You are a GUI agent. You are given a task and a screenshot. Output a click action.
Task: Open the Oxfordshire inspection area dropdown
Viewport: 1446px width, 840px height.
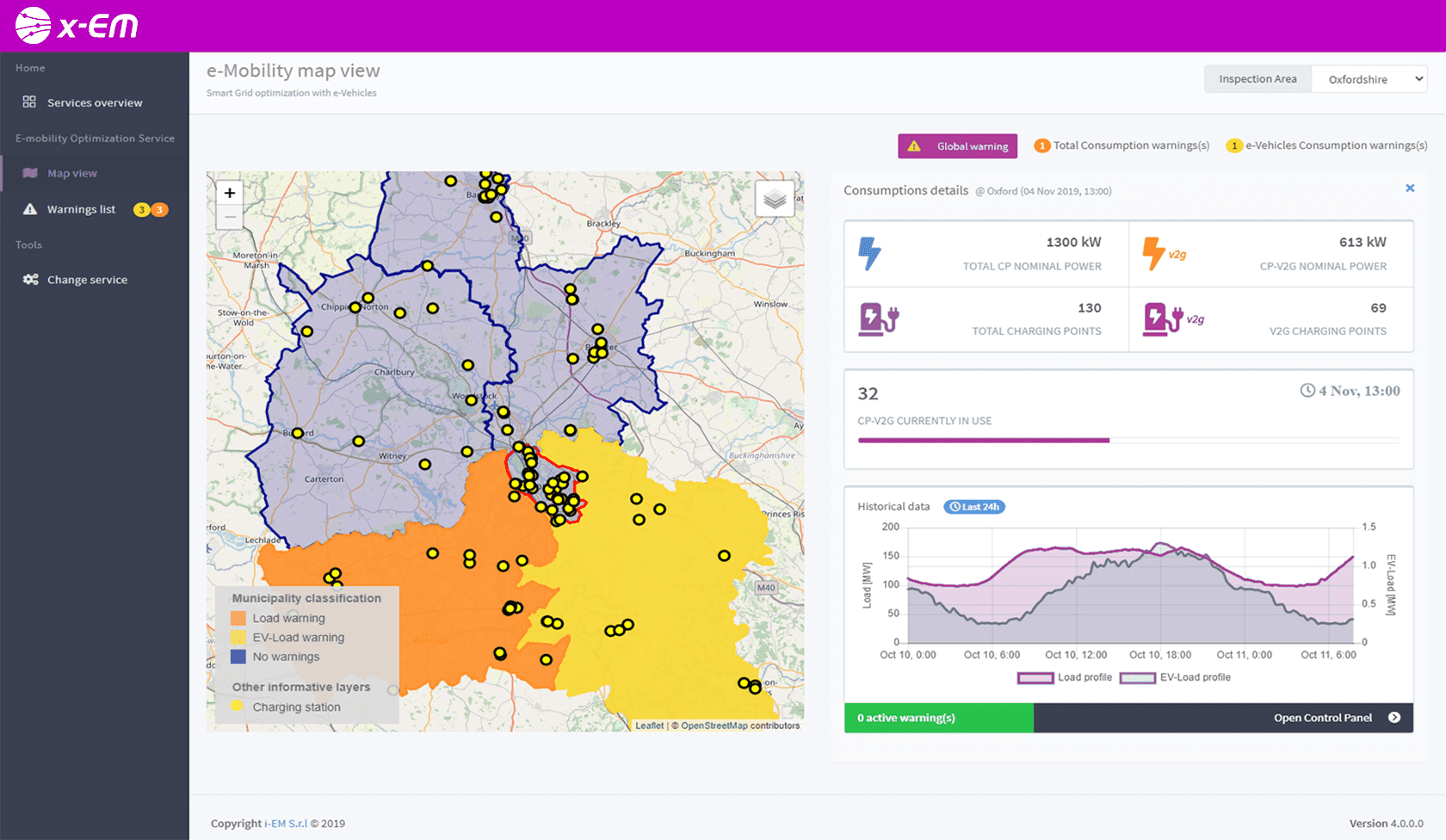pos(1369,79)
